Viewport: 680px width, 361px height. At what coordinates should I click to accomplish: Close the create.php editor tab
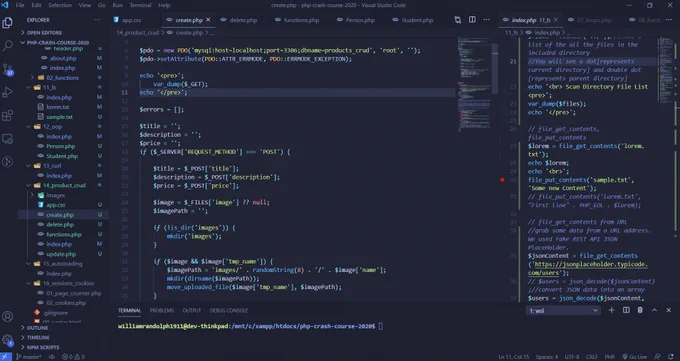click(208, 20)
